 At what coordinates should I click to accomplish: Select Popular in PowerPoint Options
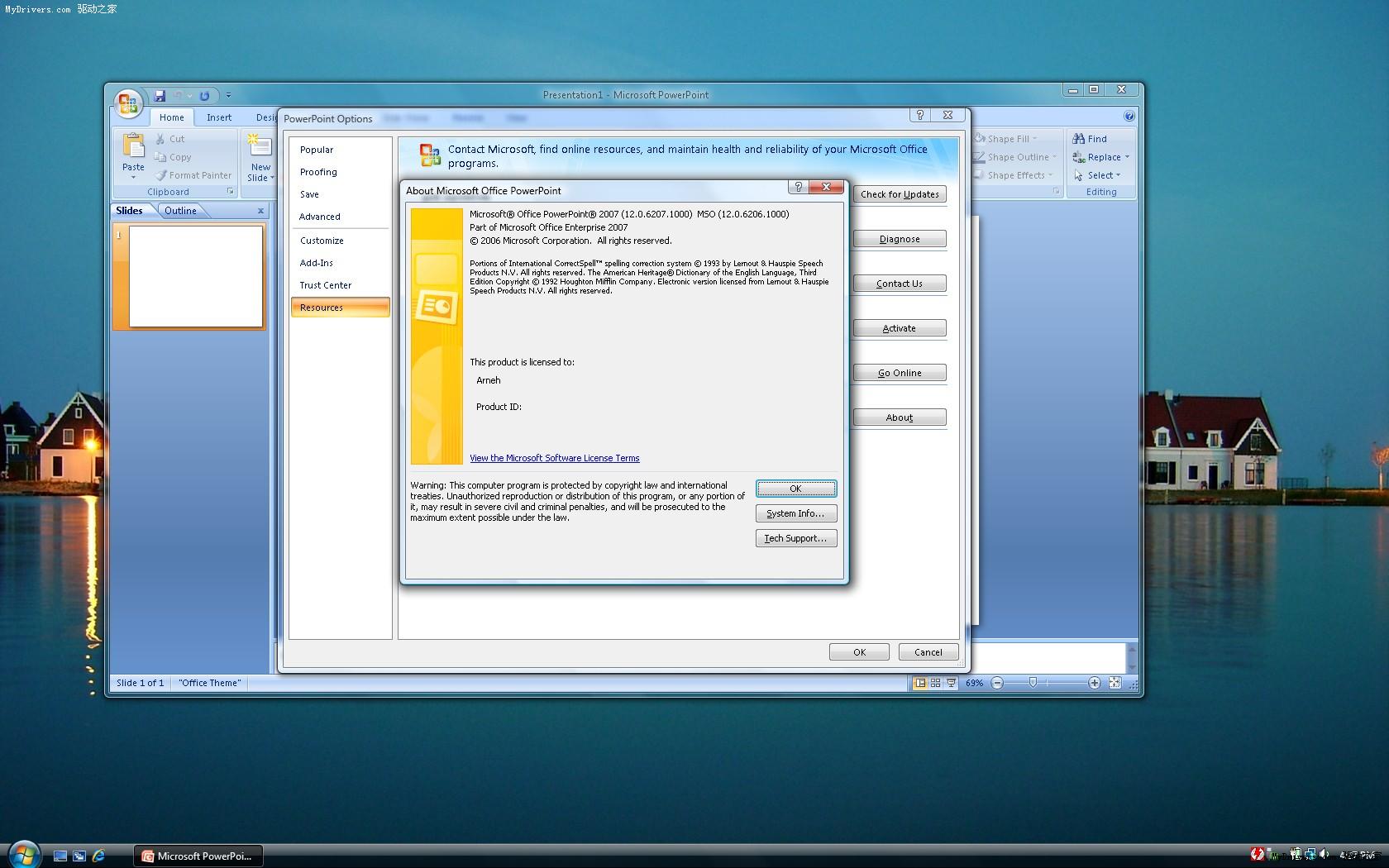click(x=340, y=150)
